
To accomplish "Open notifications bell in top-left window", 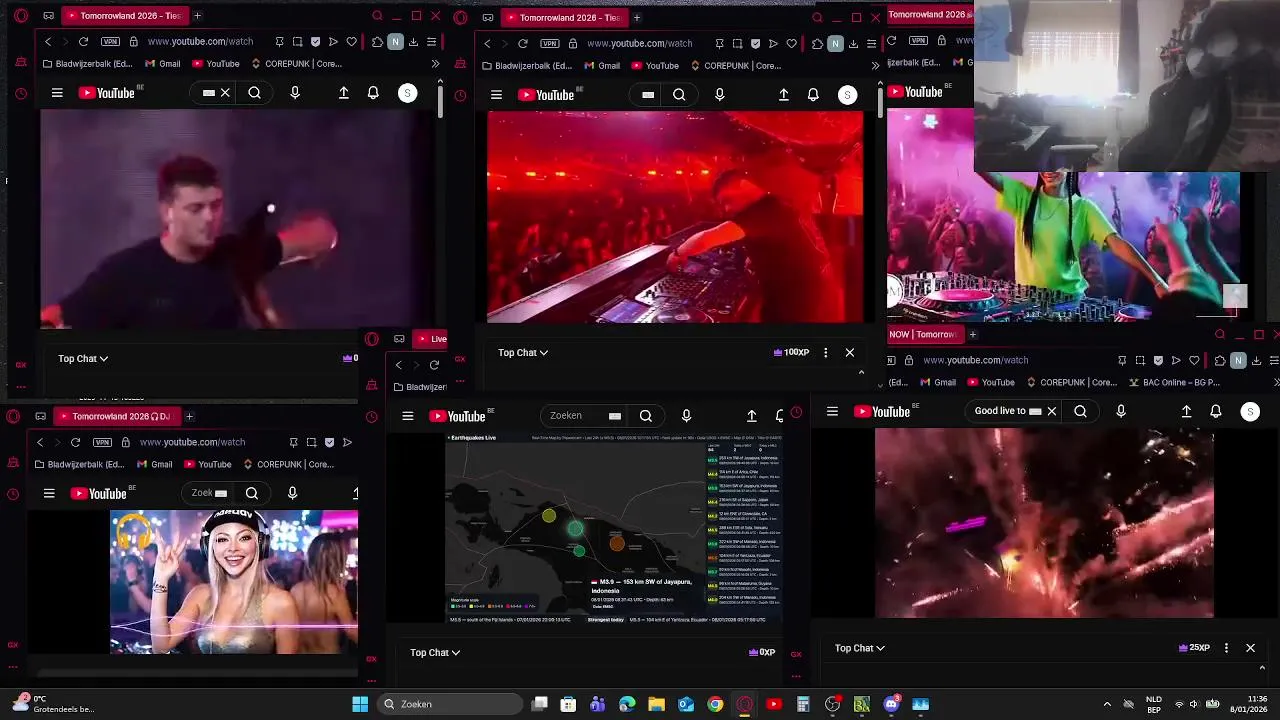I will pos(373,93).
